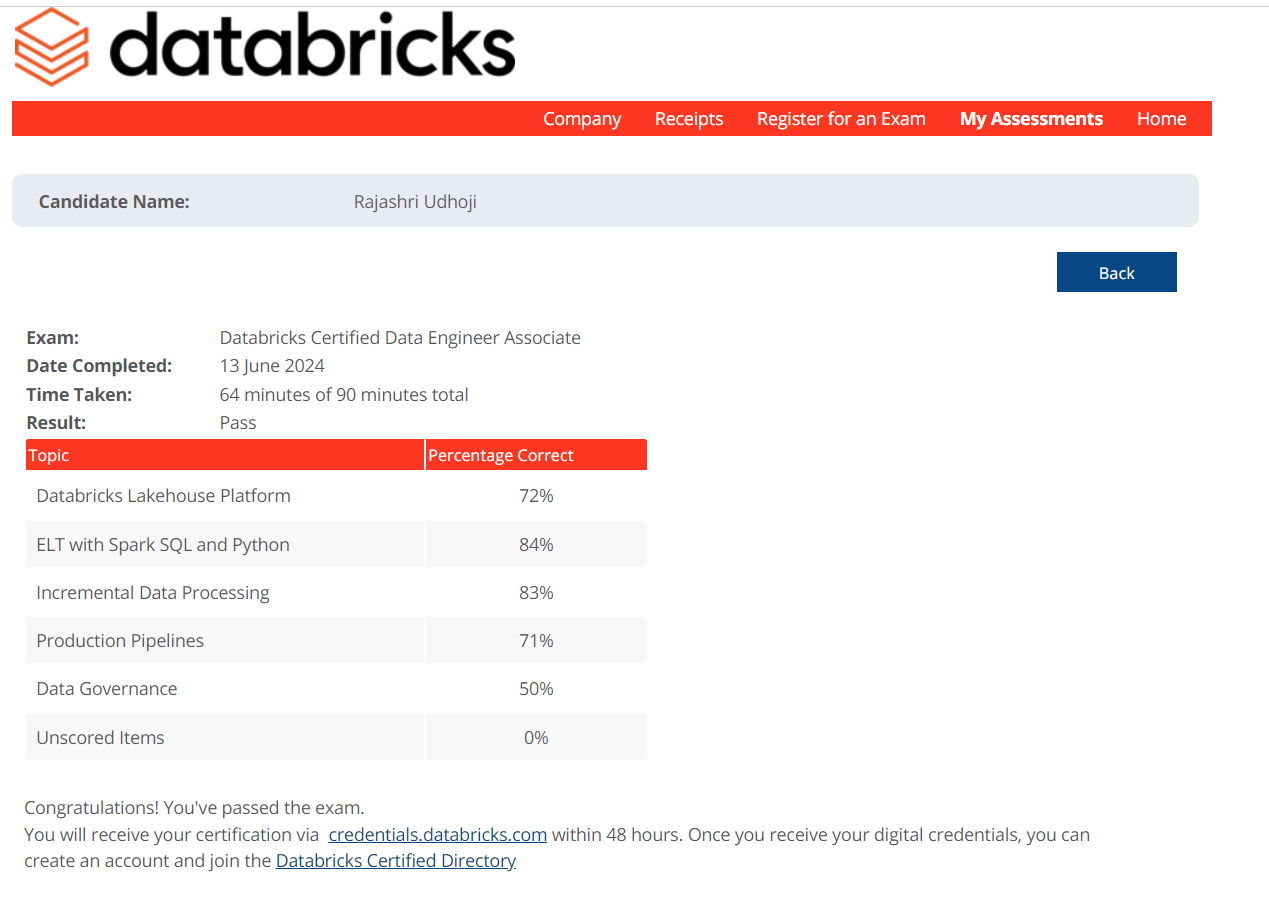Click the exam name Databricks Certified Data Engineer Associate
The image size is (1269, 906).
400,337
